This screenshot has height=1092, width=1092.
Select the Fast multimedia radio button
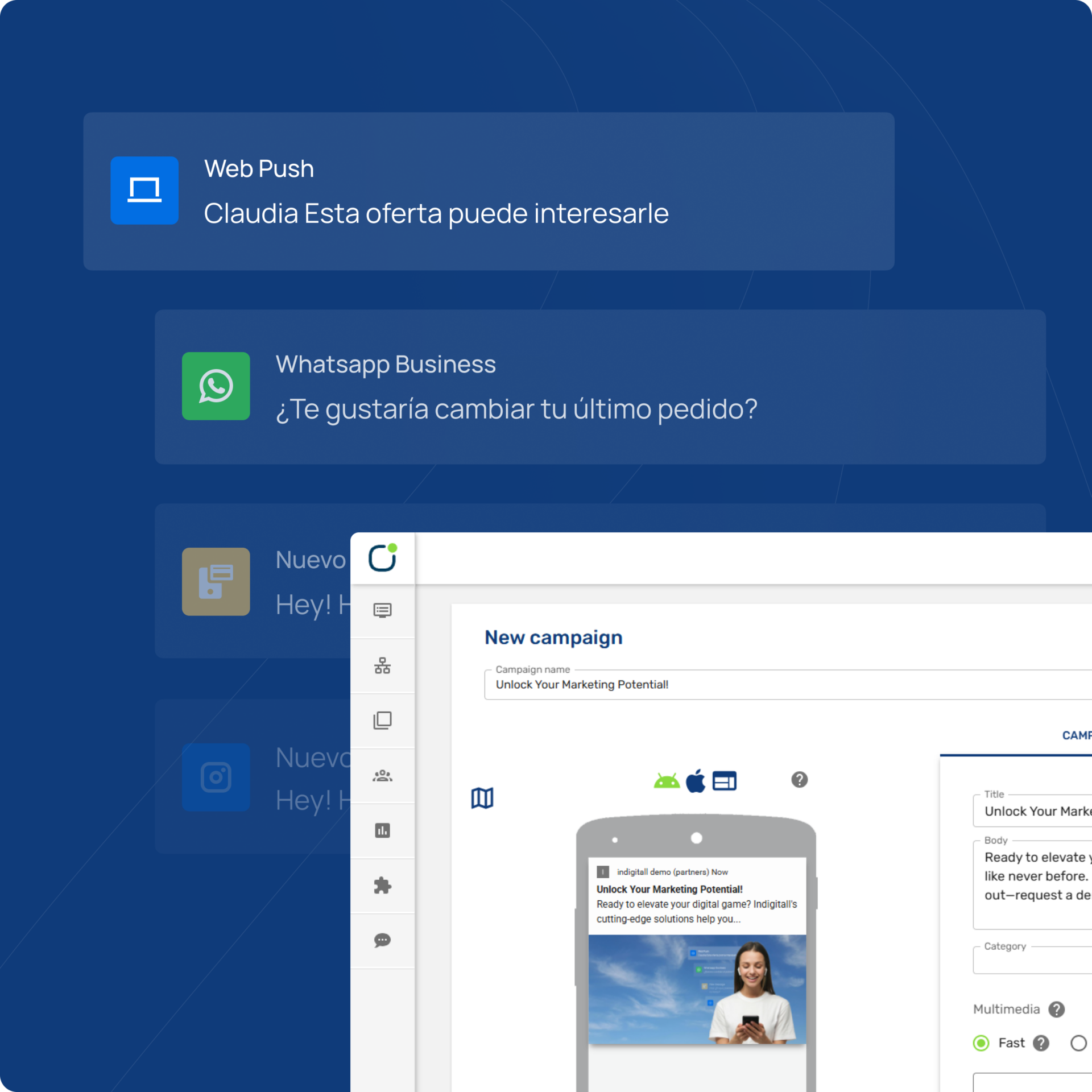click(981, 1043)
